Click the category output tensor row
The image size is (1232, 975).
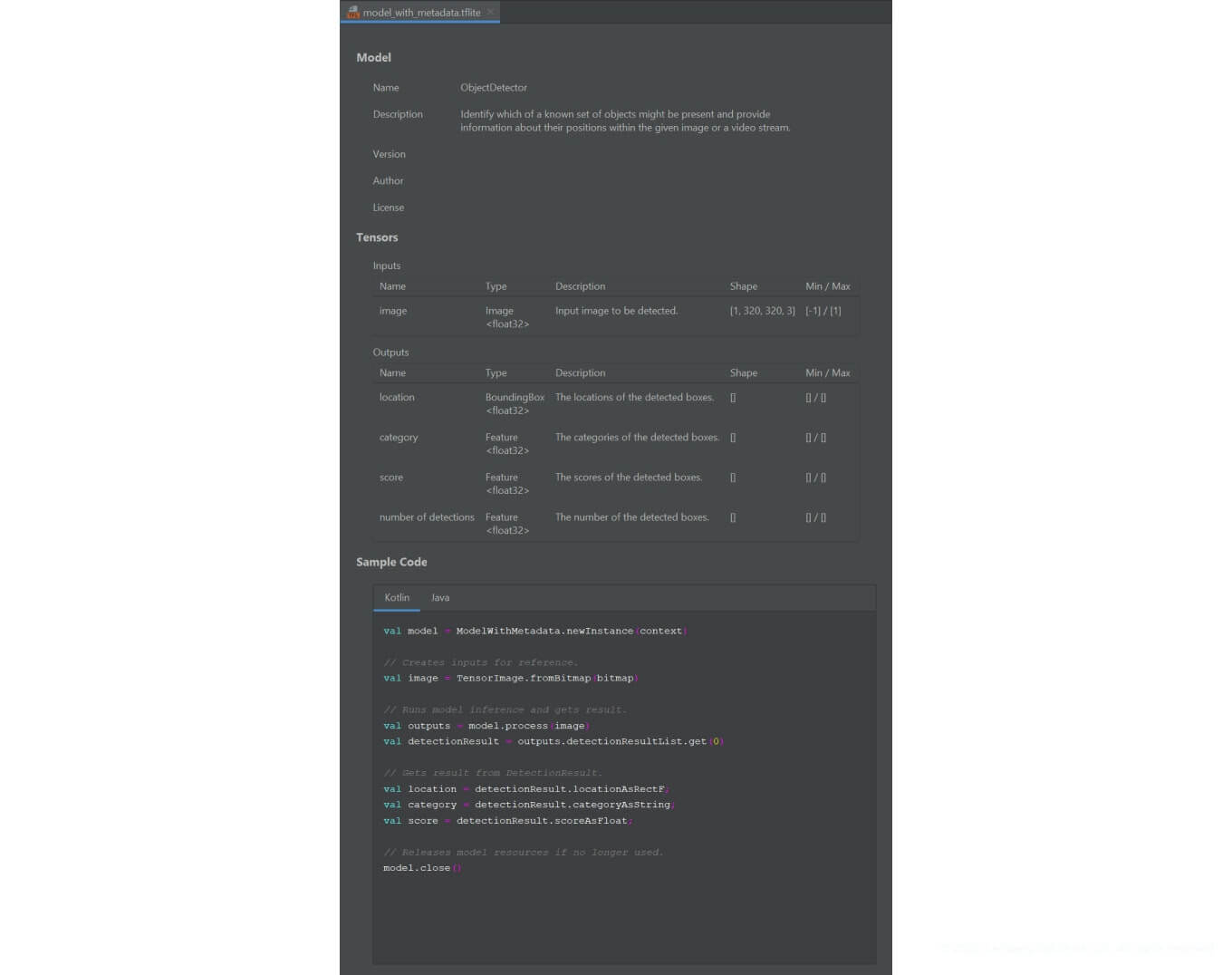click(616, 443)
